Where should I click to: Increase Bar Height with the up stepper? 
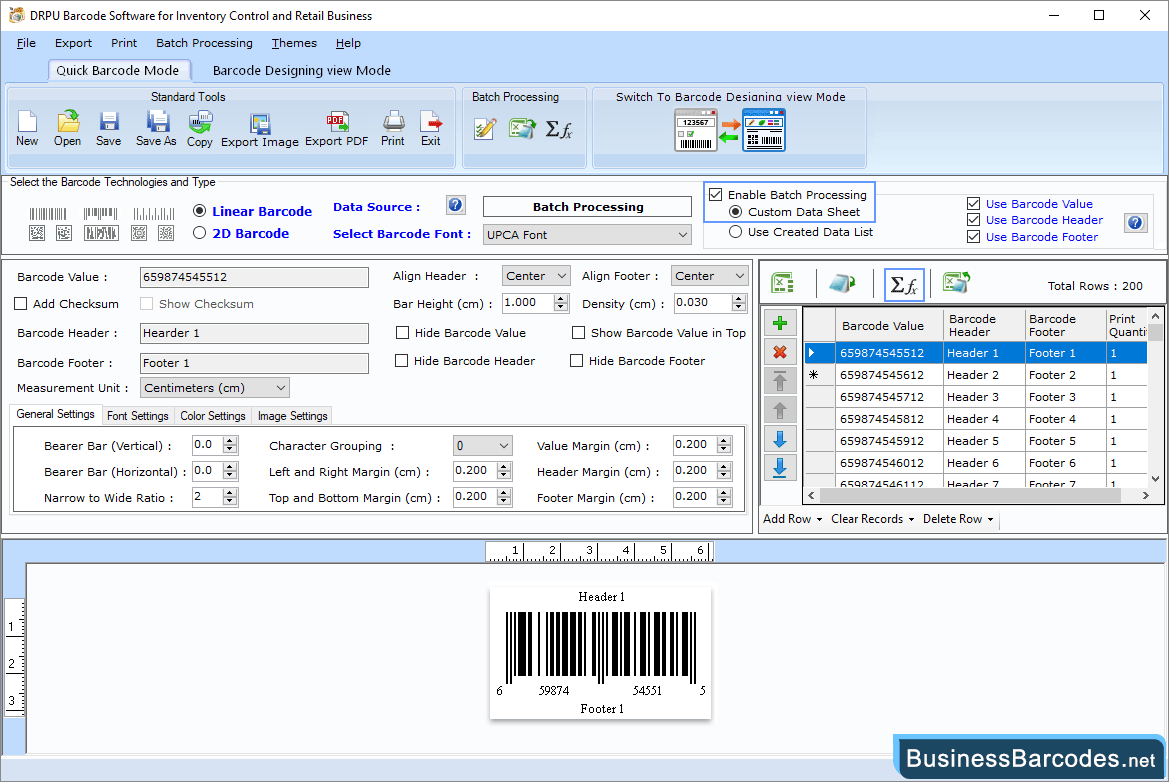point(561,298)
